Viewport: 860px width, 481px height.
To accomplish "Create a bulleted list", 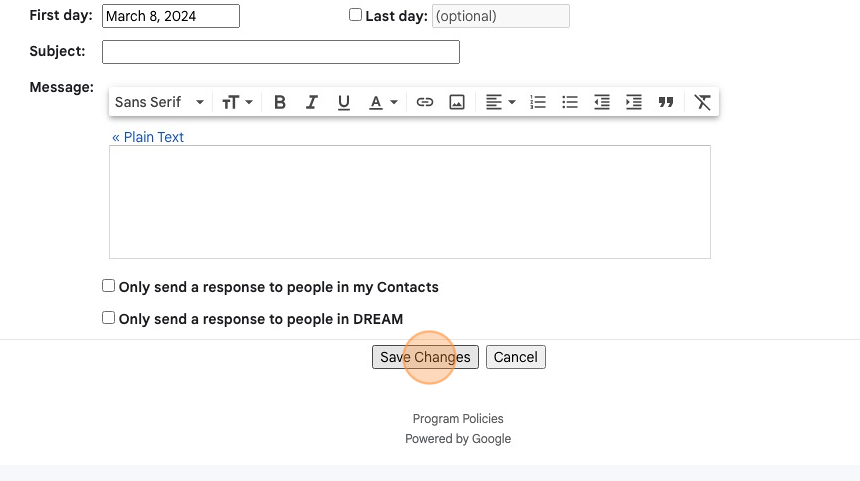I will 569,102.
